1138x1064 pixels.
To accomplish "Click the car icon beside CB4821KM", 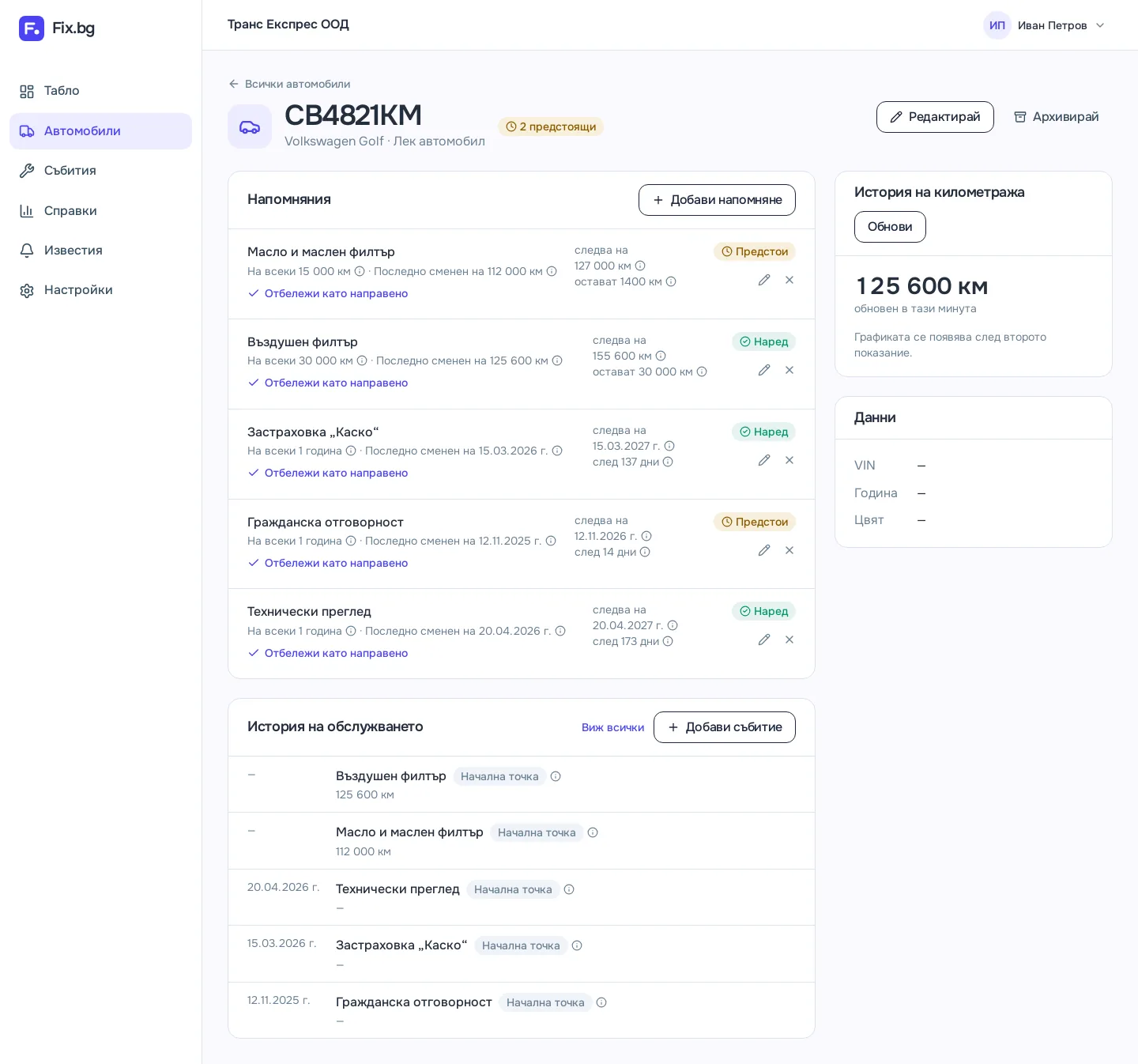I will (250, 126).
